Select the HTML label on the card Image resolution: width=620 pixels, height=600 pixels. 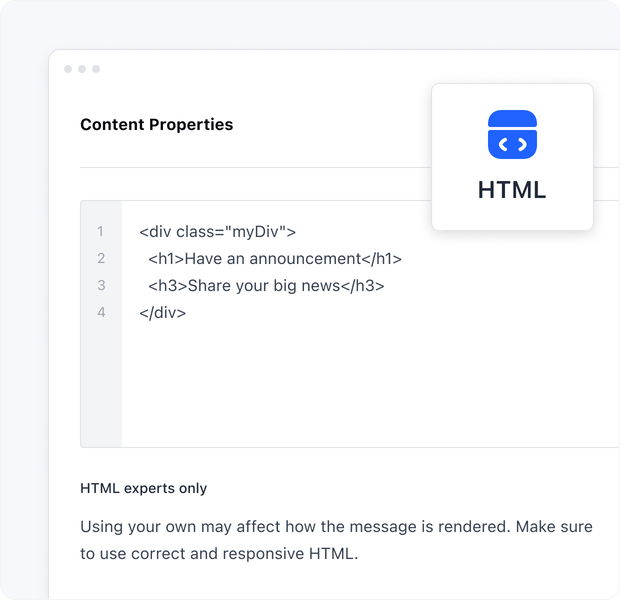point(512,189)
